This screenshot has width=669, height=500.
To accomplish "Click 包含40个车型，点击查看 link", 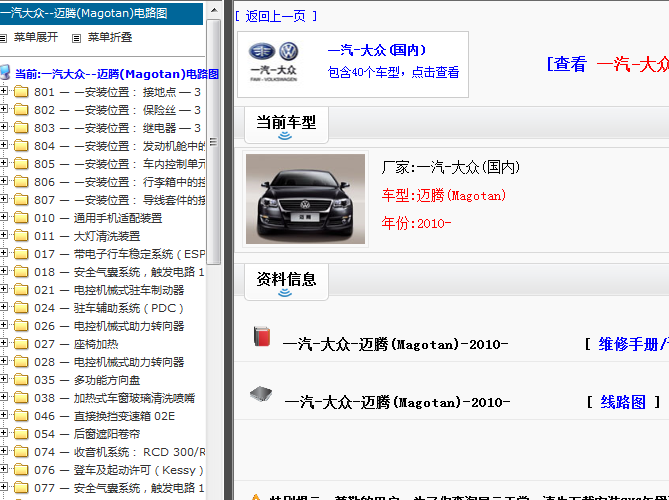I will tap(393, 72).
